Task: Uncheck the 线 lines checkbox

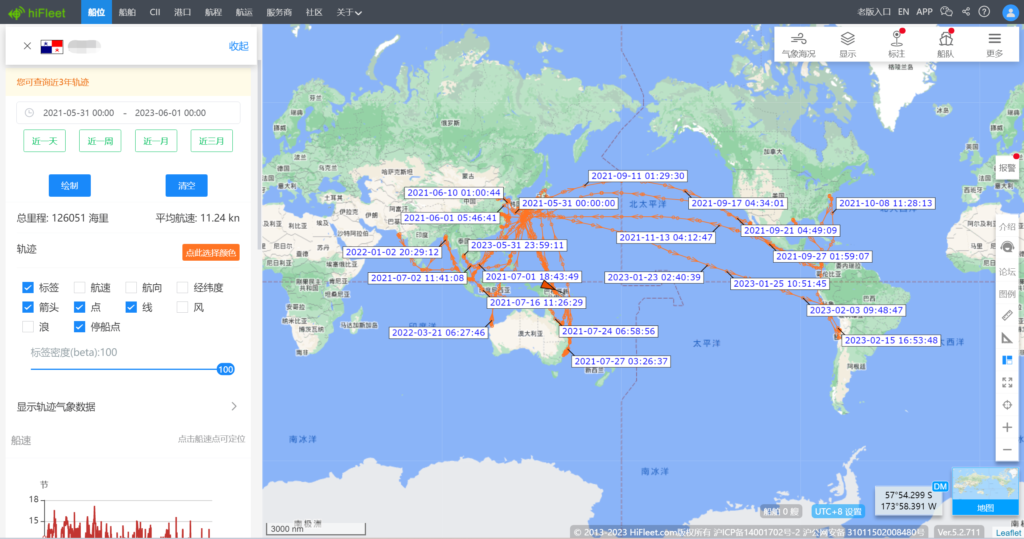Action: [131, 307]
